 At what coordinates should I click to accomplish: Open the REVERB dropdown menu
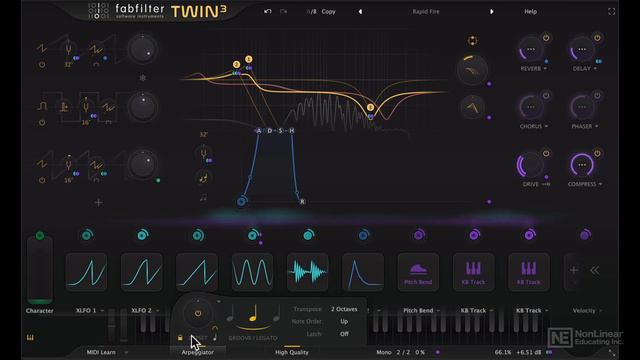(534, 69)
